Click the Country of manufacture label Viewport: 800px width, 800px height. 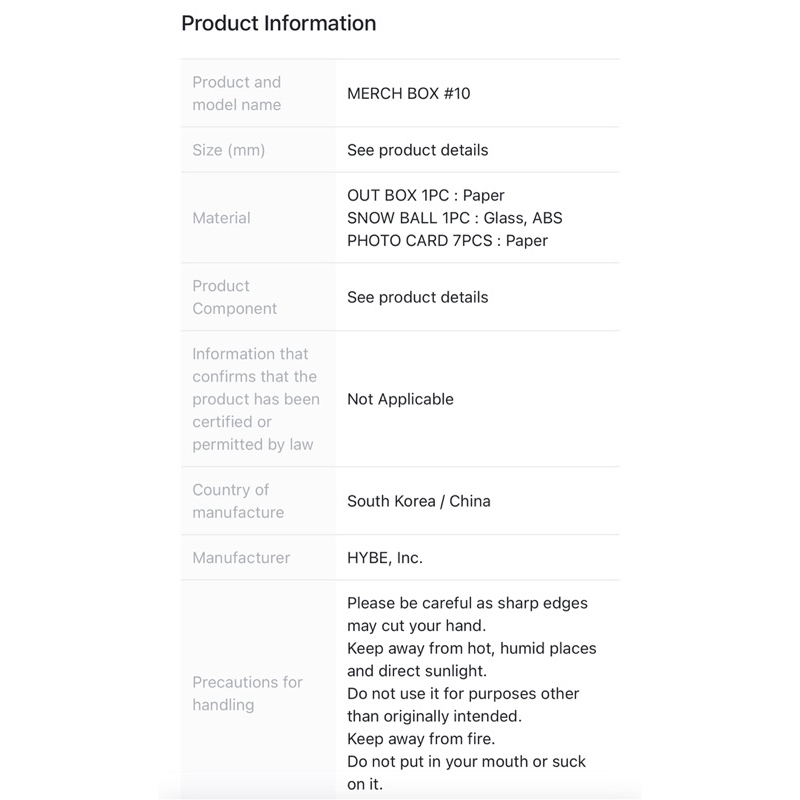tap(238, 501)
